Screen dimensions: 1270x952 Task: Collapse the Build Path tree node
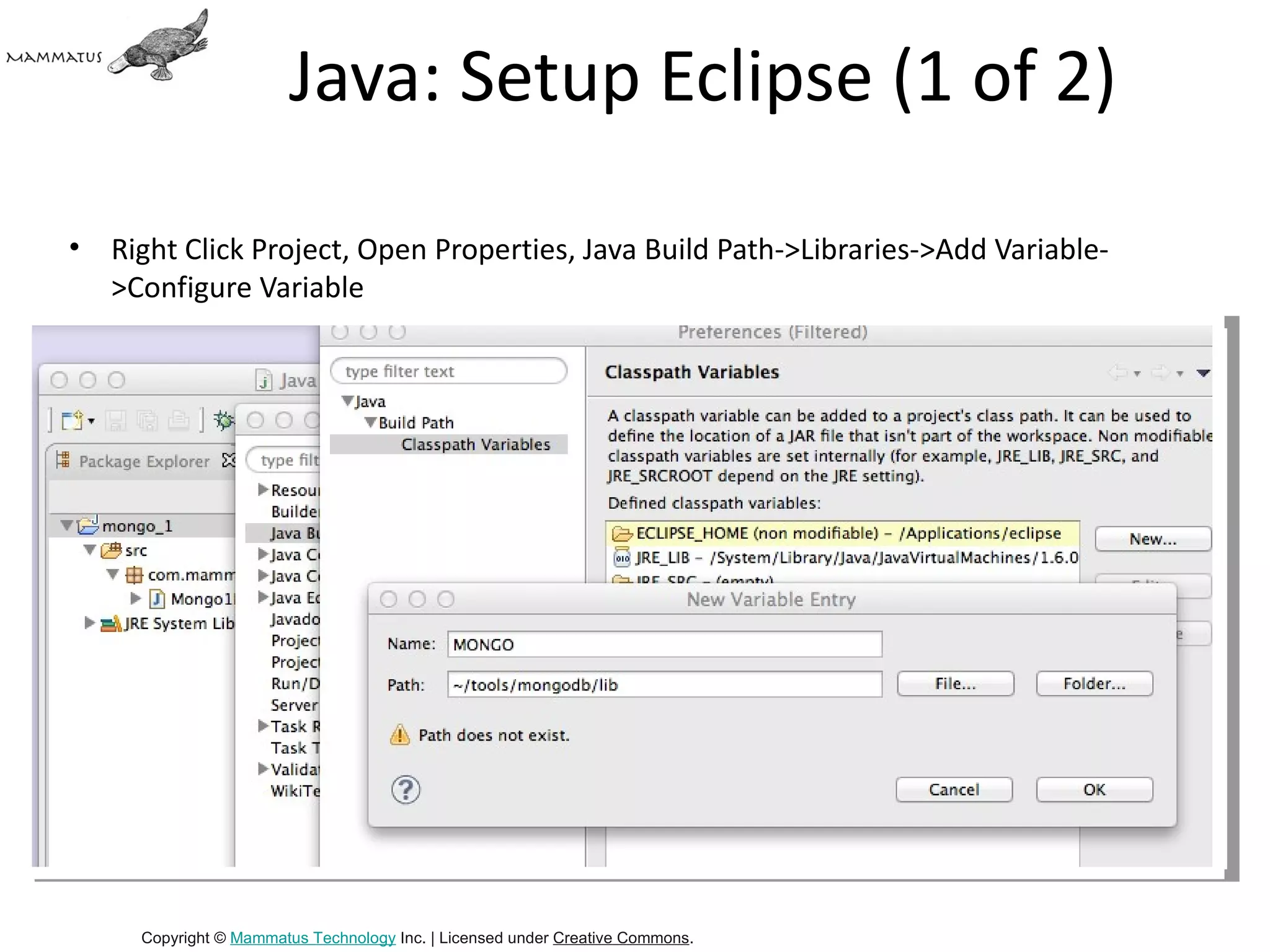point(370,422)
